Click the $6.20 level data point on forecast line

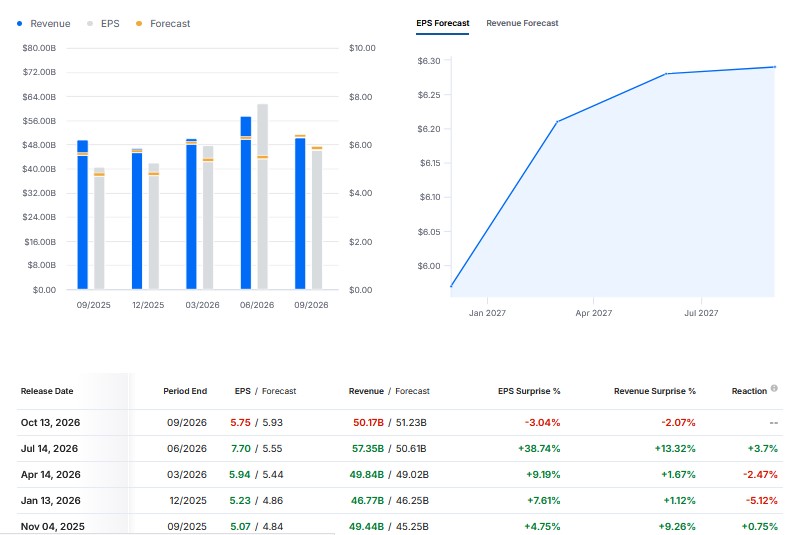[x=557, y=122]
